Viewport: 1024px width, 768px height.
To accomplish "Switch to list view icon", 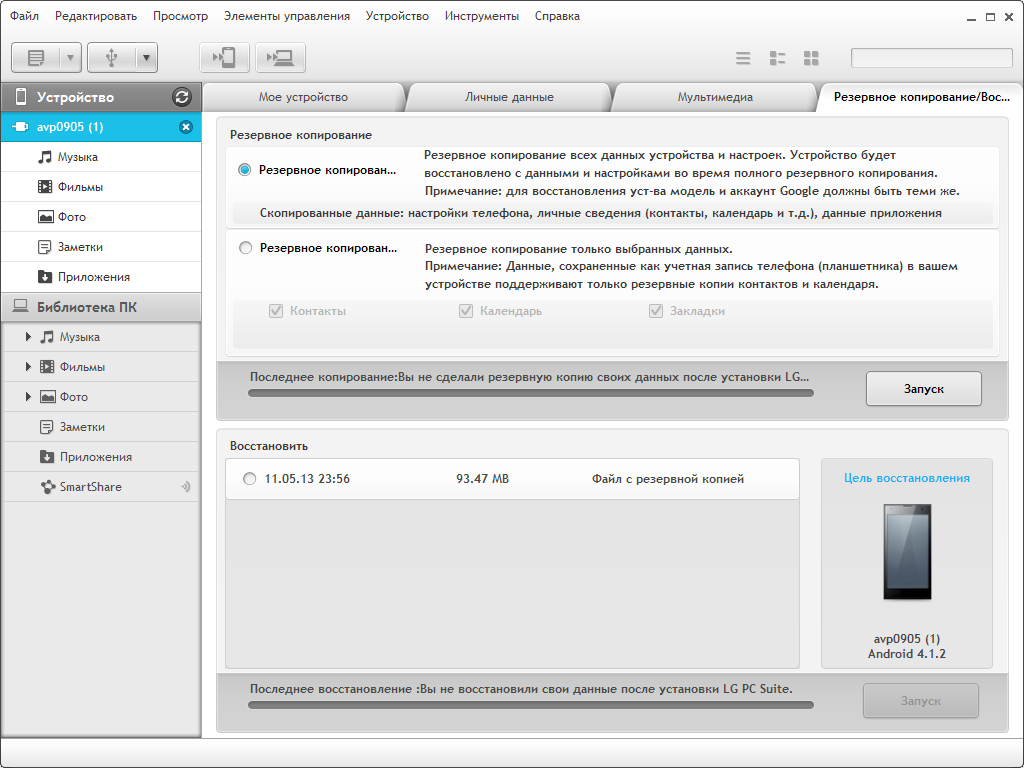I will pos(743,58).
